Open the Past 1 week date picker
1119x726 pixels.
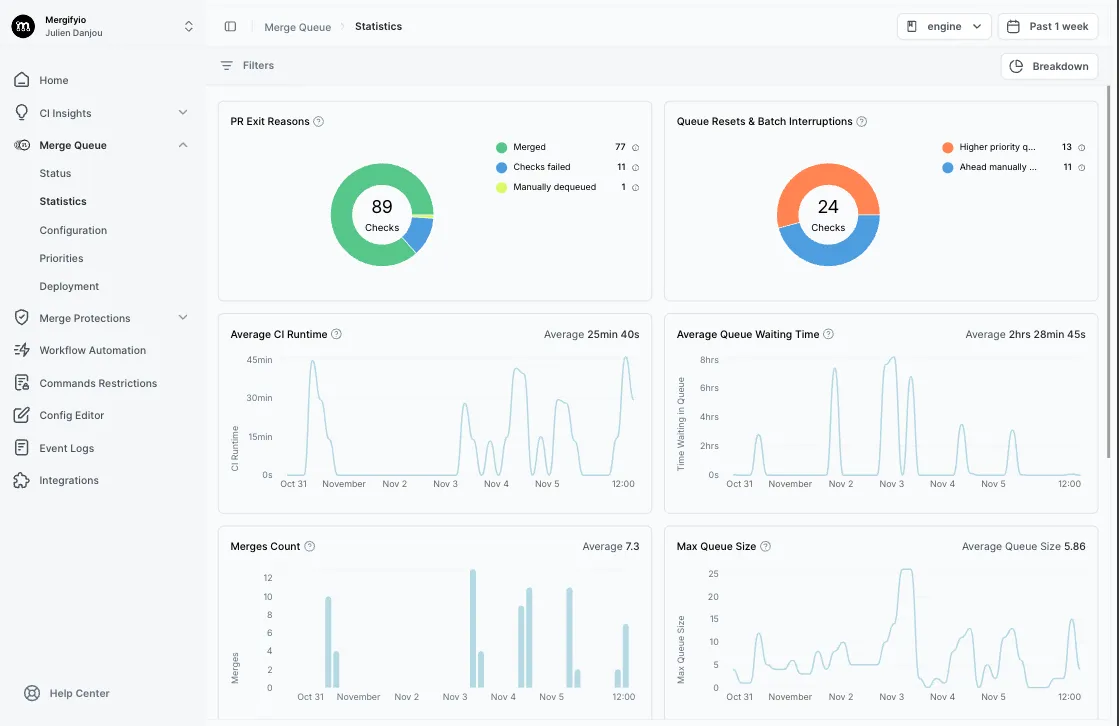point(1048,27)
